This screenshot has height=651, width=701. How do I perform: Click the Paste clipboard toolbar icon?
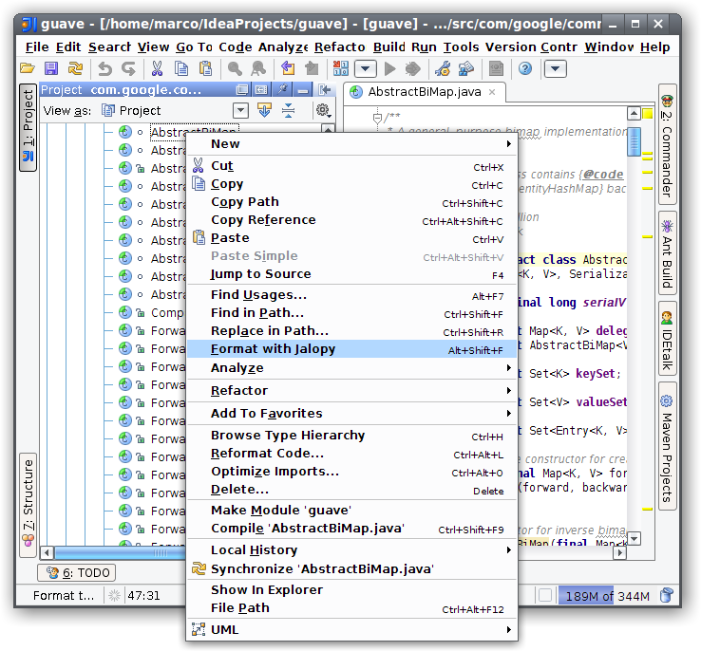[205, 68]
